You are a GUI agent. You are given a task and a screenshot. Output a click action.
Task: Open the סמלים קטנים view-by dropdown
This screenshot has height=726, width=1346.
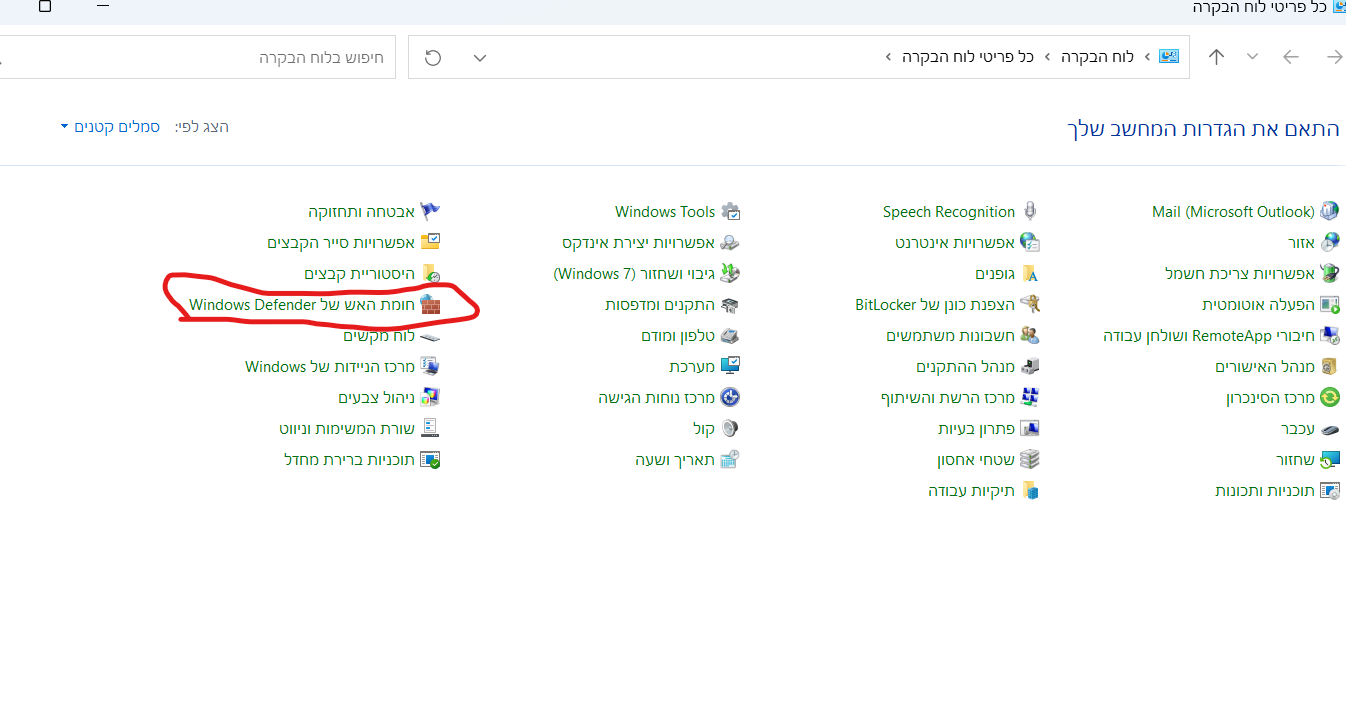[x=110, y=127]
